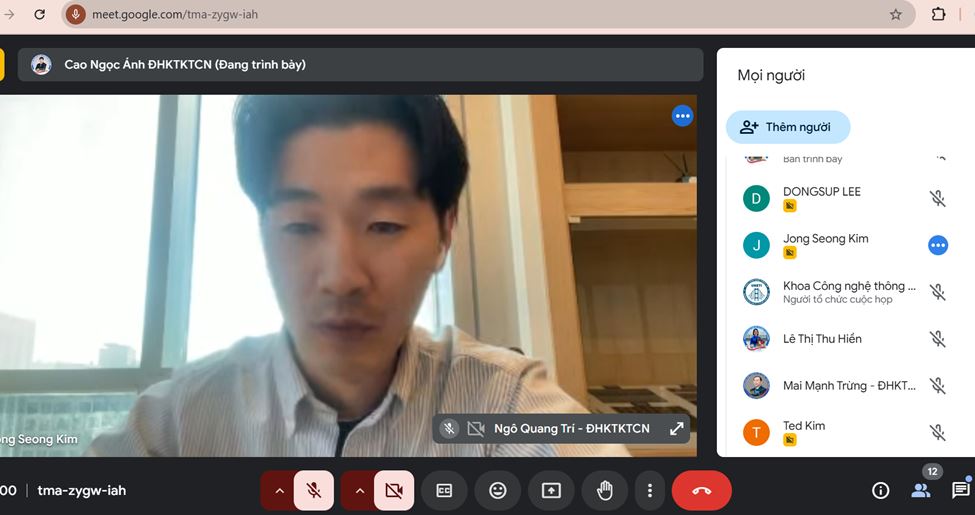Toggle closed captions

pos(443,491)
